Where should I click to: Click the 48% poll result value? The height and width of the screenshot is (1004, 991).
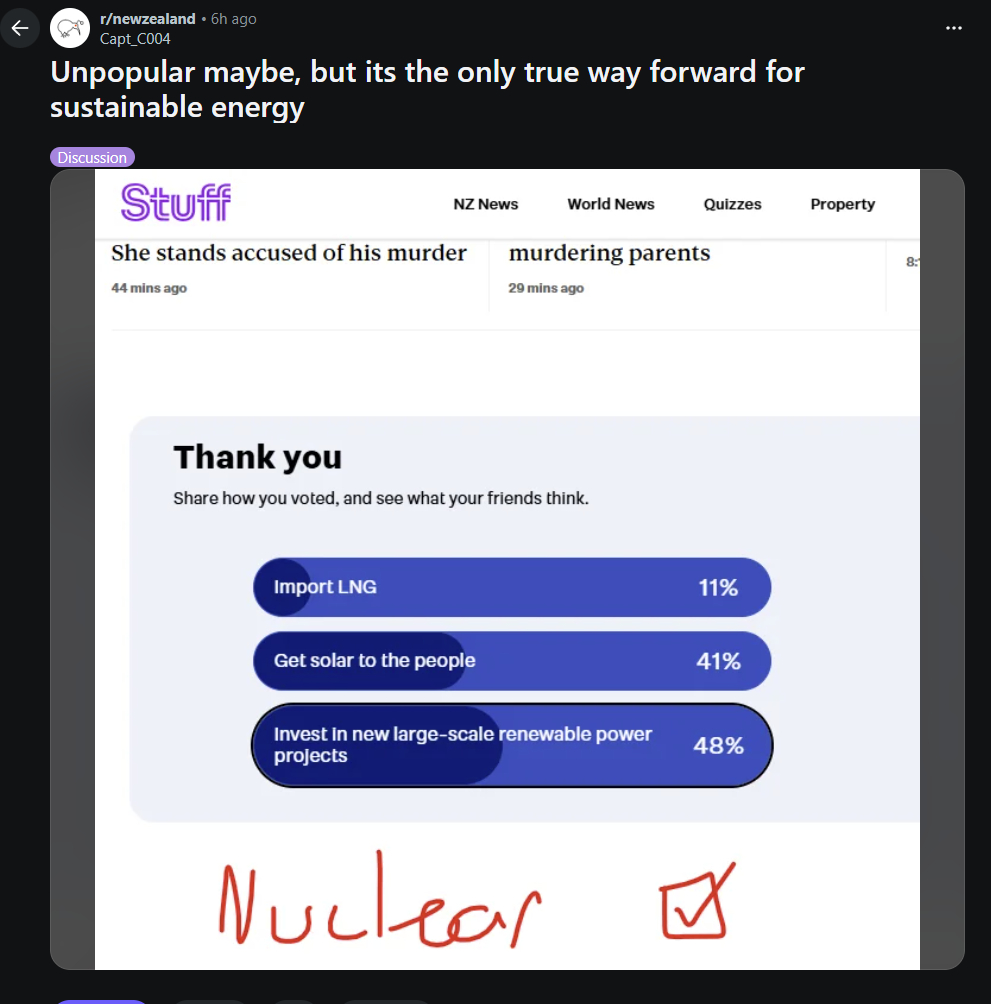pos(718,745)
